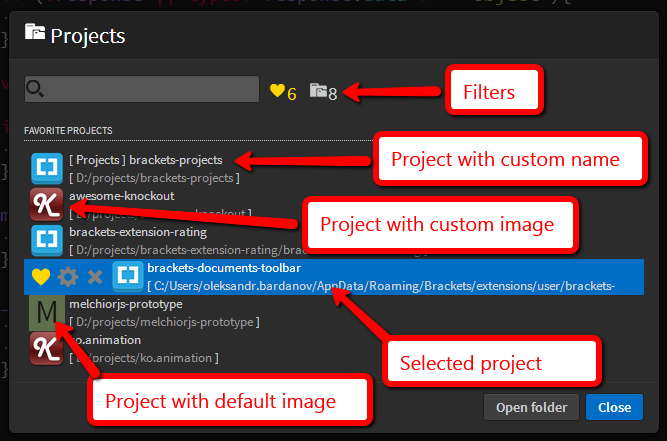This screenshot has width=667, height=441.
Task: Unfavorite brackets-documents-toolbar using the yellow heart
Action: point(41,277)
